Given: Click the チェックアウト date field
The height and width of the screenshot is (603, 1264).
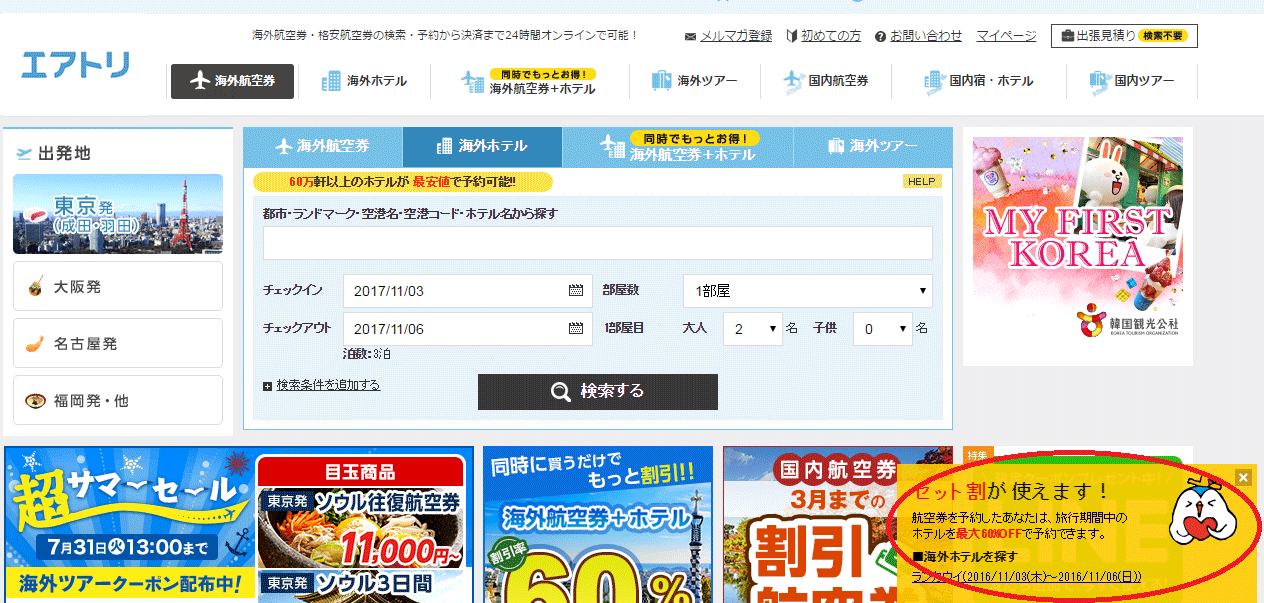Looking at the screenshot, I should coord(468,329).
